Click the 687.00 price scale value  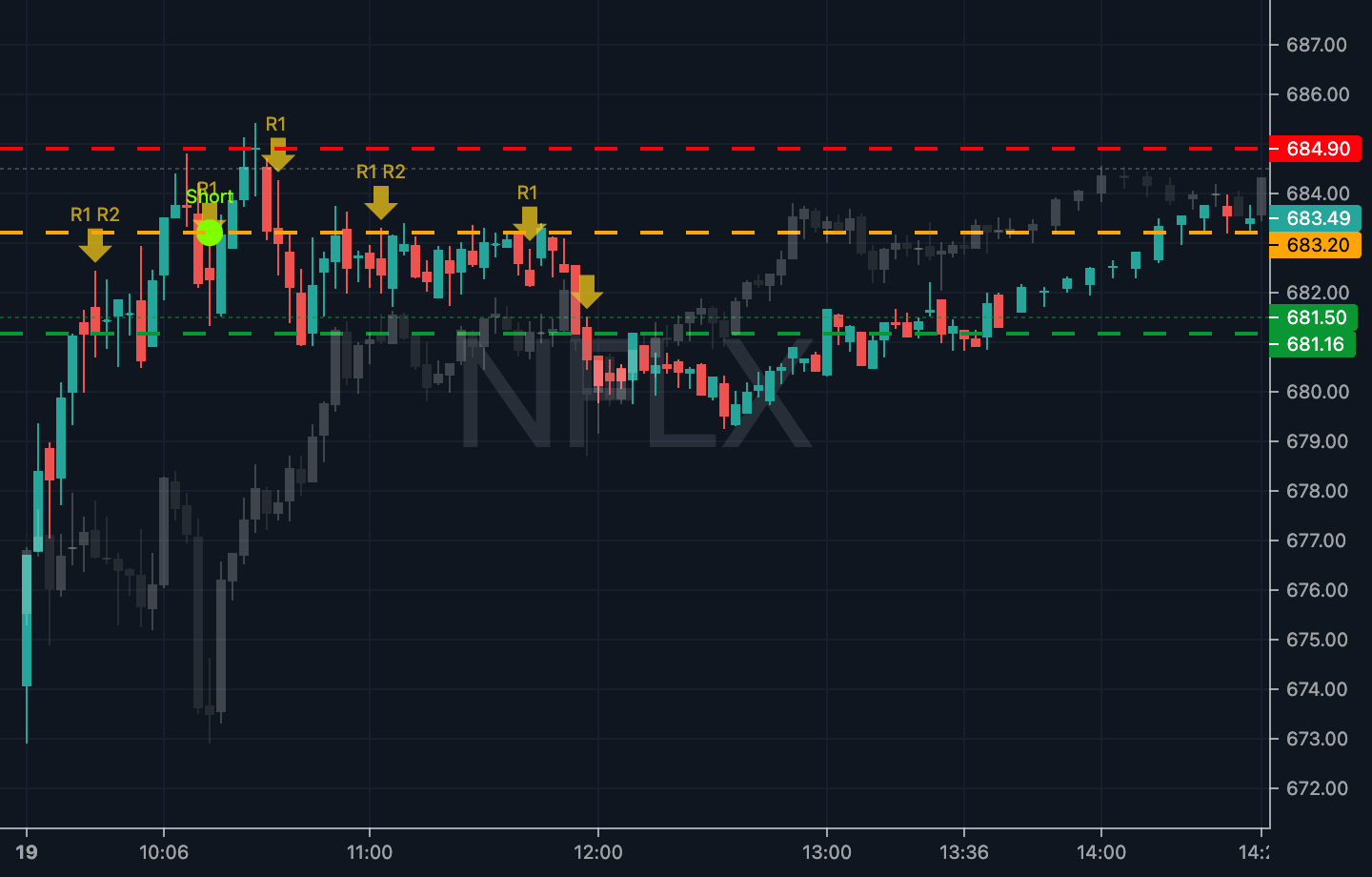pyautogui.click(x=1317, y=45)
